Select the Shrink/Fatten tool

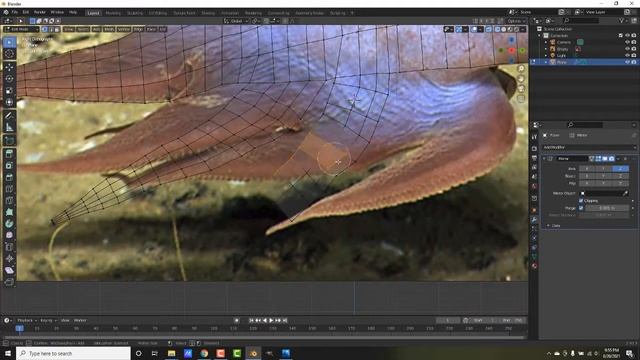click(x=9, y=259)
